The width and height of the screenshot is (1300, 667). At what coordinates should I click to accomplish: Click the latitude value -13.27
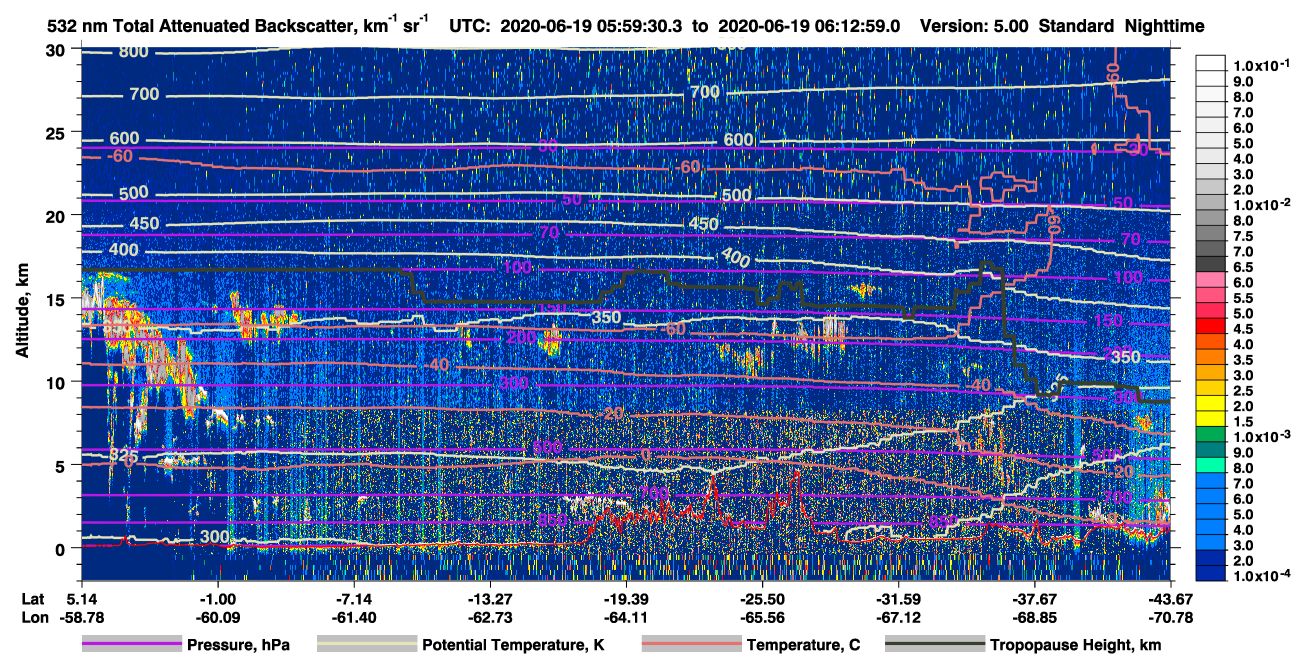tap(490, 599)
